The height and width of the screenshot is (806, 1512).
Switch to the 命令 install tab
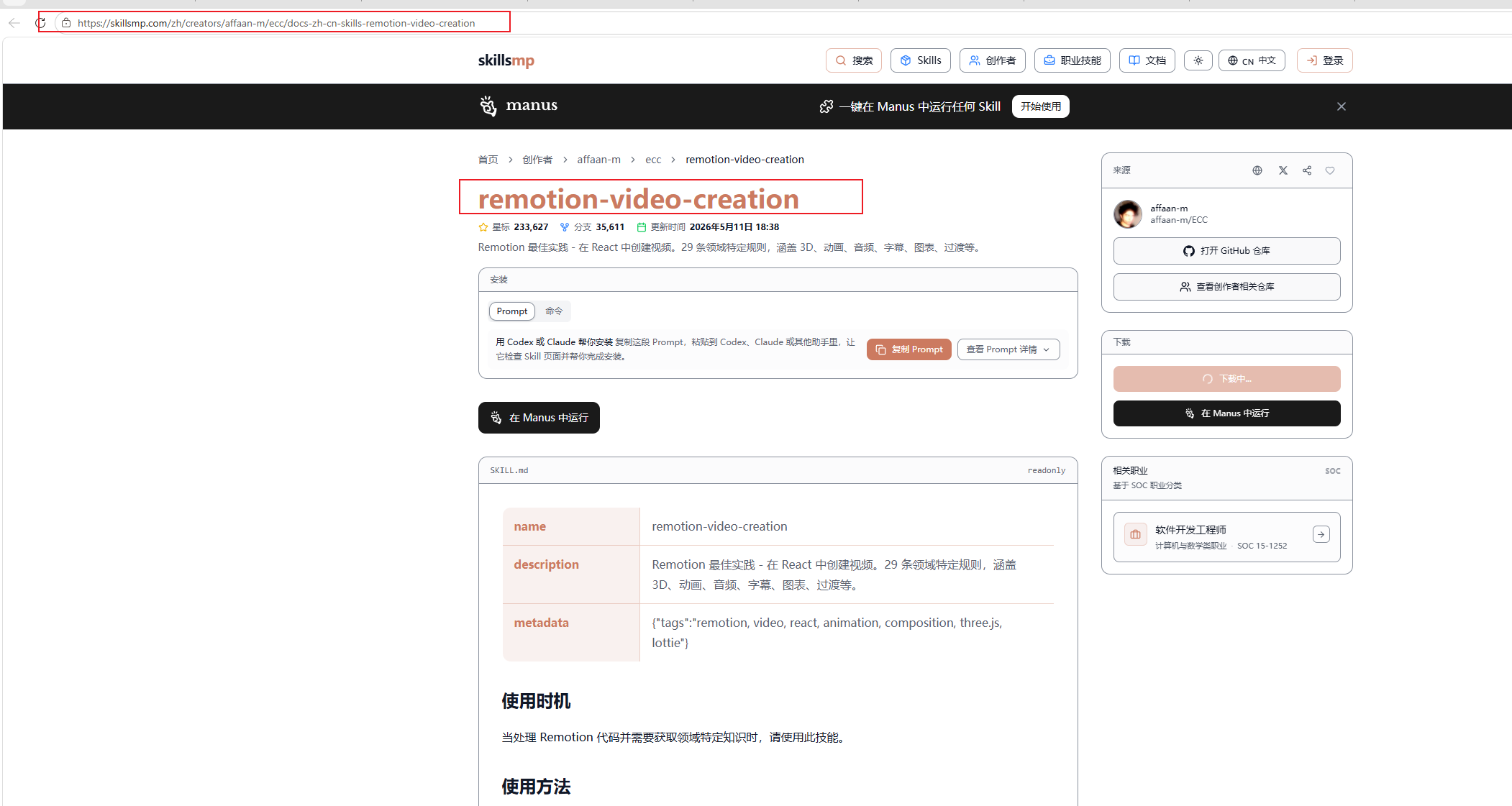pos(554,311)
